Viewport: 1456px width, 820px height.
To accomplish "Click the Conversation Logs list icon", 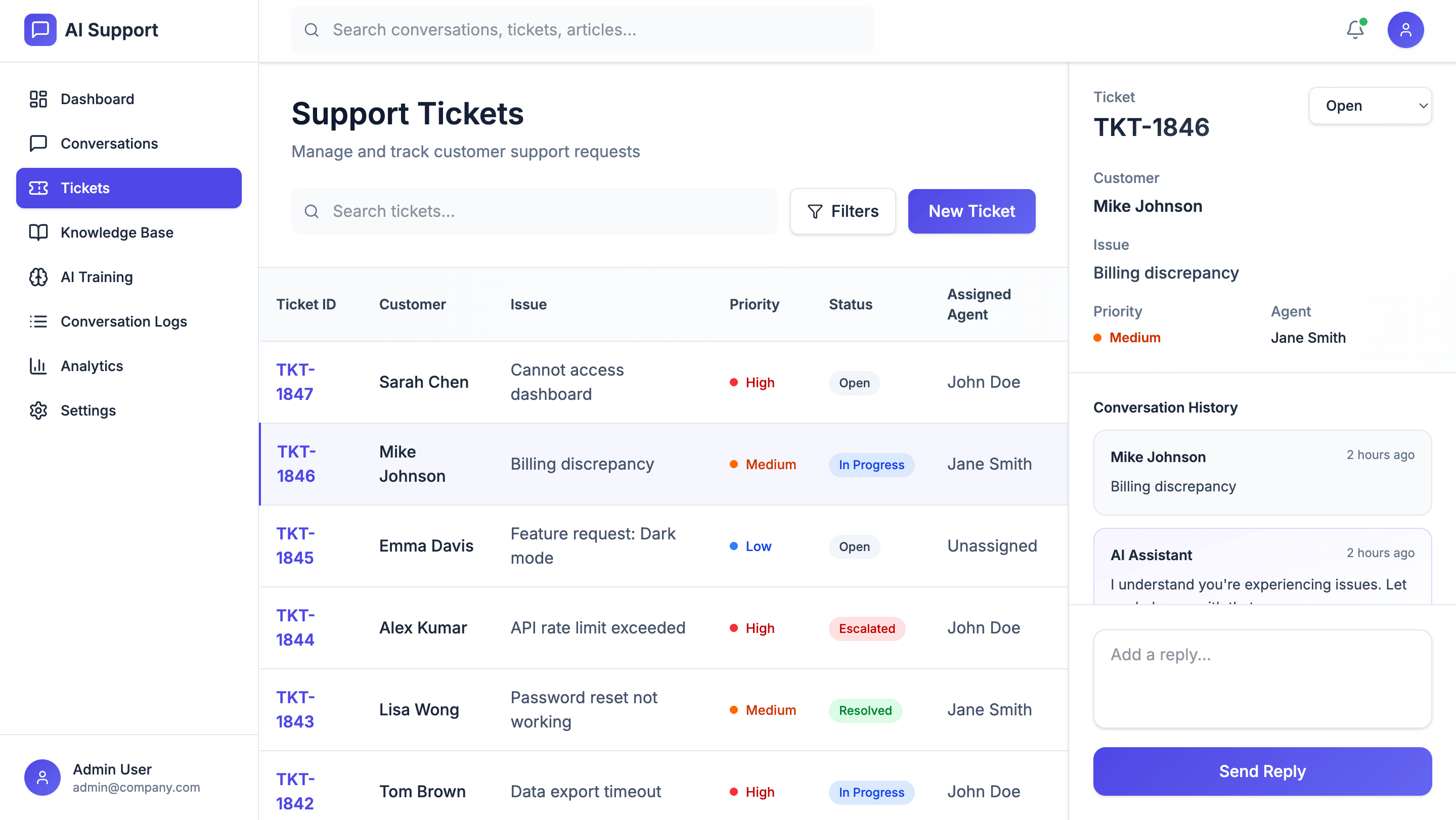I will (x=38, y=322).
